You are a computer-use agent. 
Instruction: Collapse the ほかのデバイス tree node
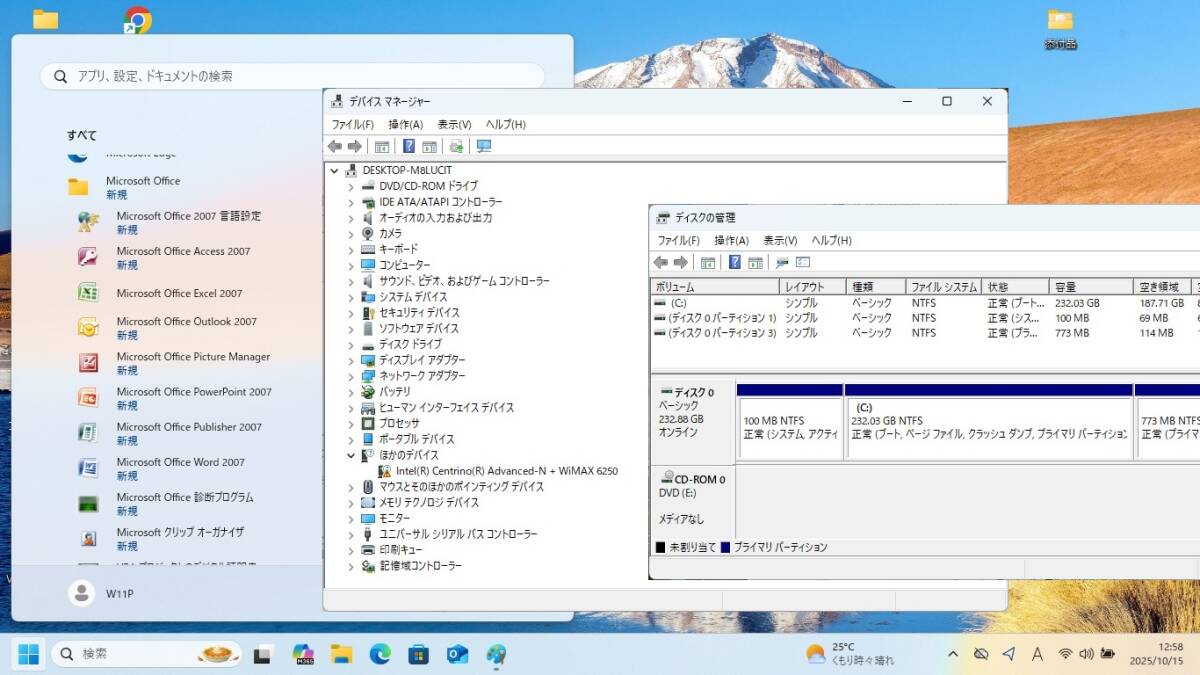tap(351, 455)
